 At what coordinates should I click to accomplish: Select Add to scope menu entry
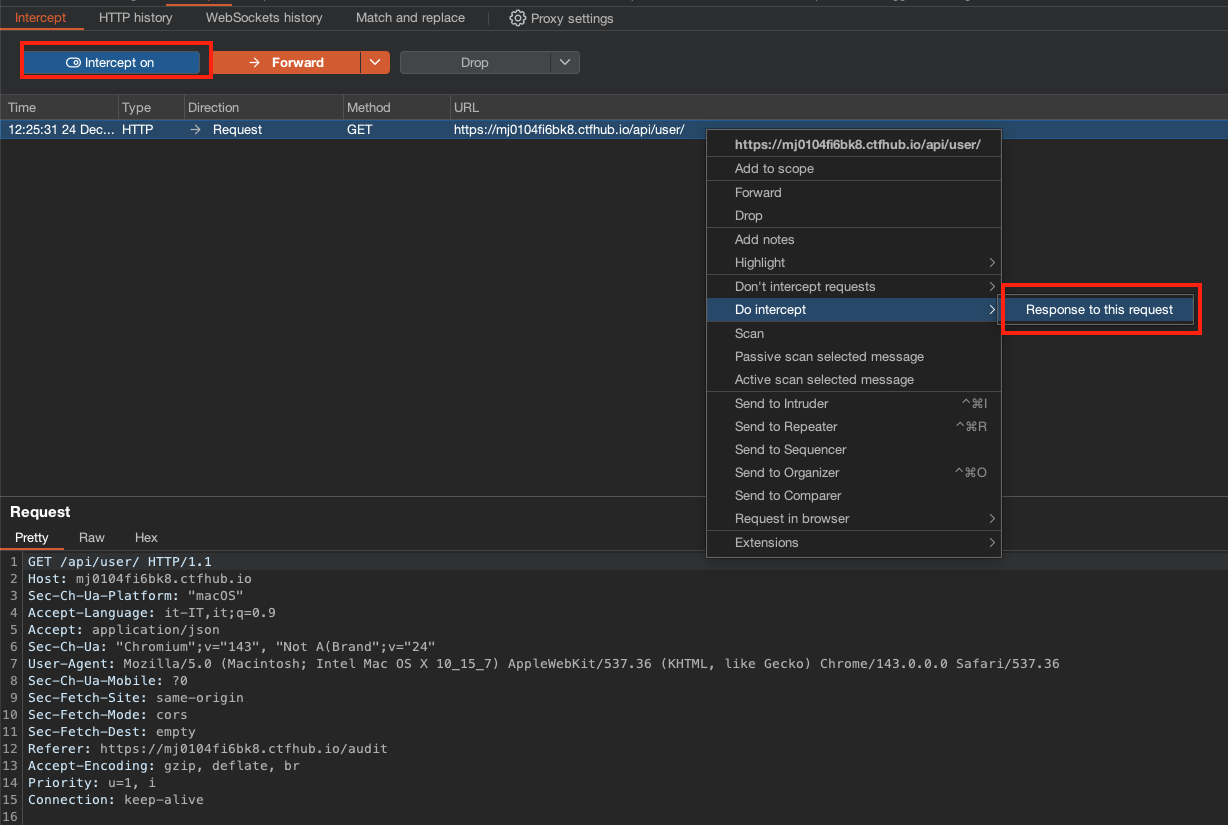click(x=774, y=169)
